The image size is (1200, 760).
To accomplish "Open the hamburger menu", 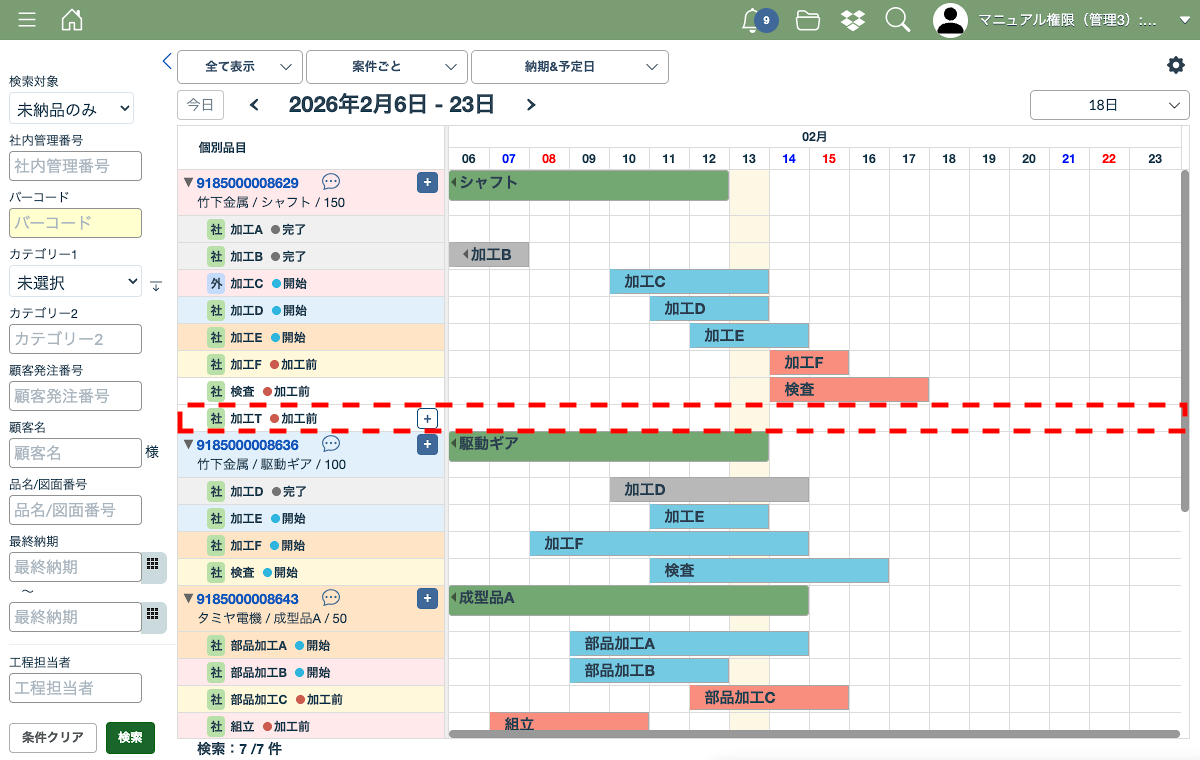I will tap(27, 20).
